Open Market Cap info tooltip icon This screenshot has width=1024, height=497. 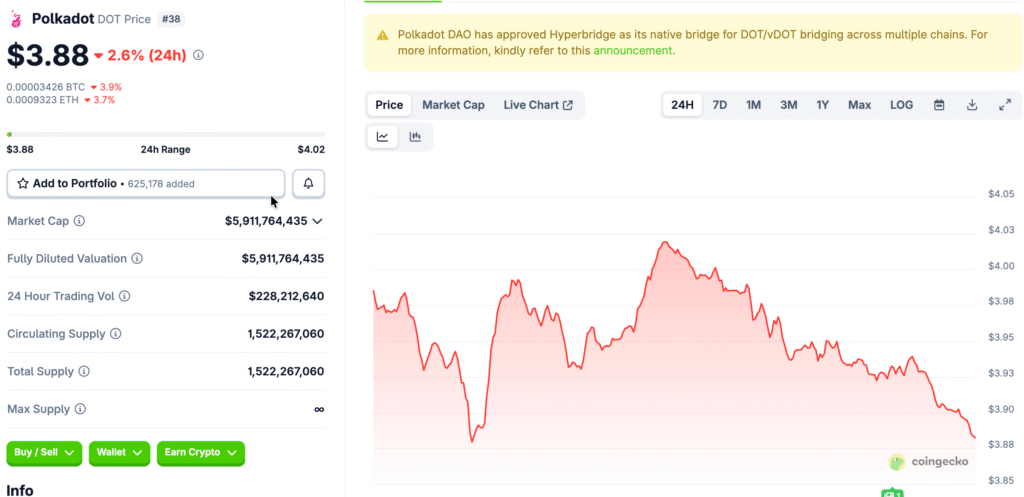coord(79,221)
